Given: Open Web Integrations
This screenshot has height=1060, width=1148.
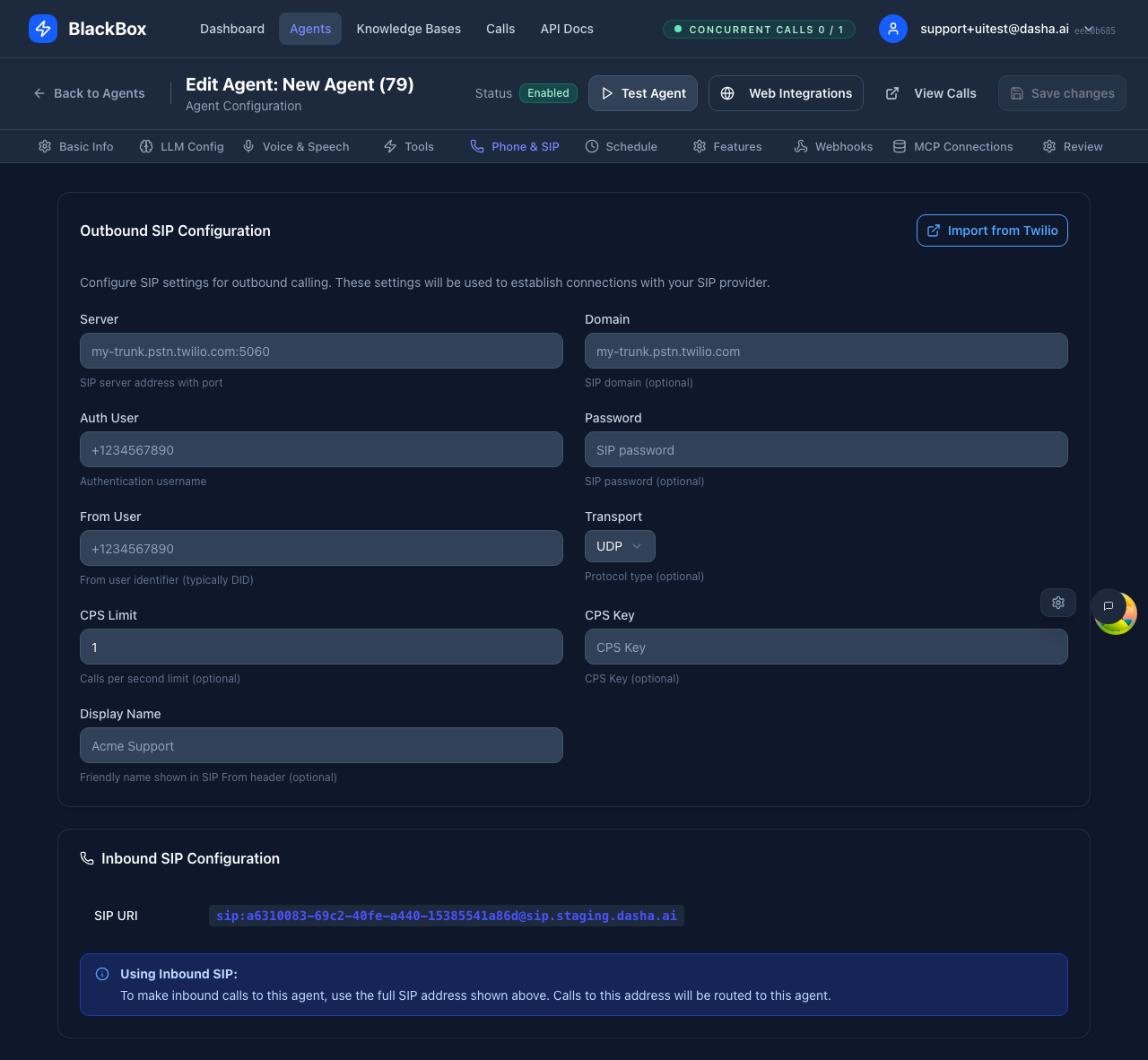Looking at the screenshot, I should tap(786, 93).
